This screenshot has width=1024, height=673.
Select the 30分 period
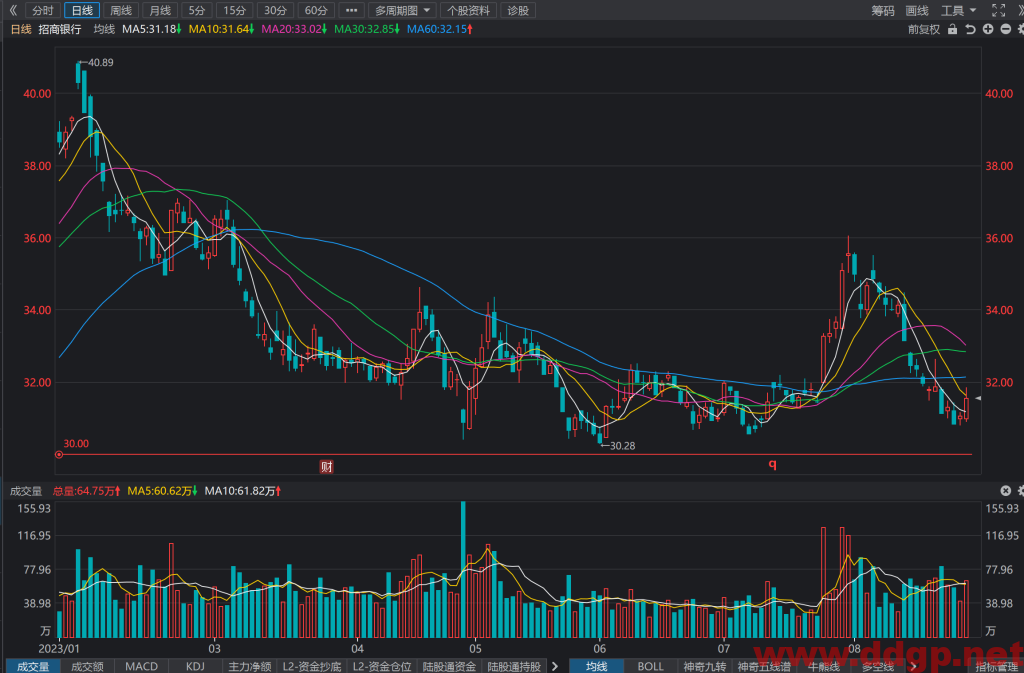click(275, 10)
